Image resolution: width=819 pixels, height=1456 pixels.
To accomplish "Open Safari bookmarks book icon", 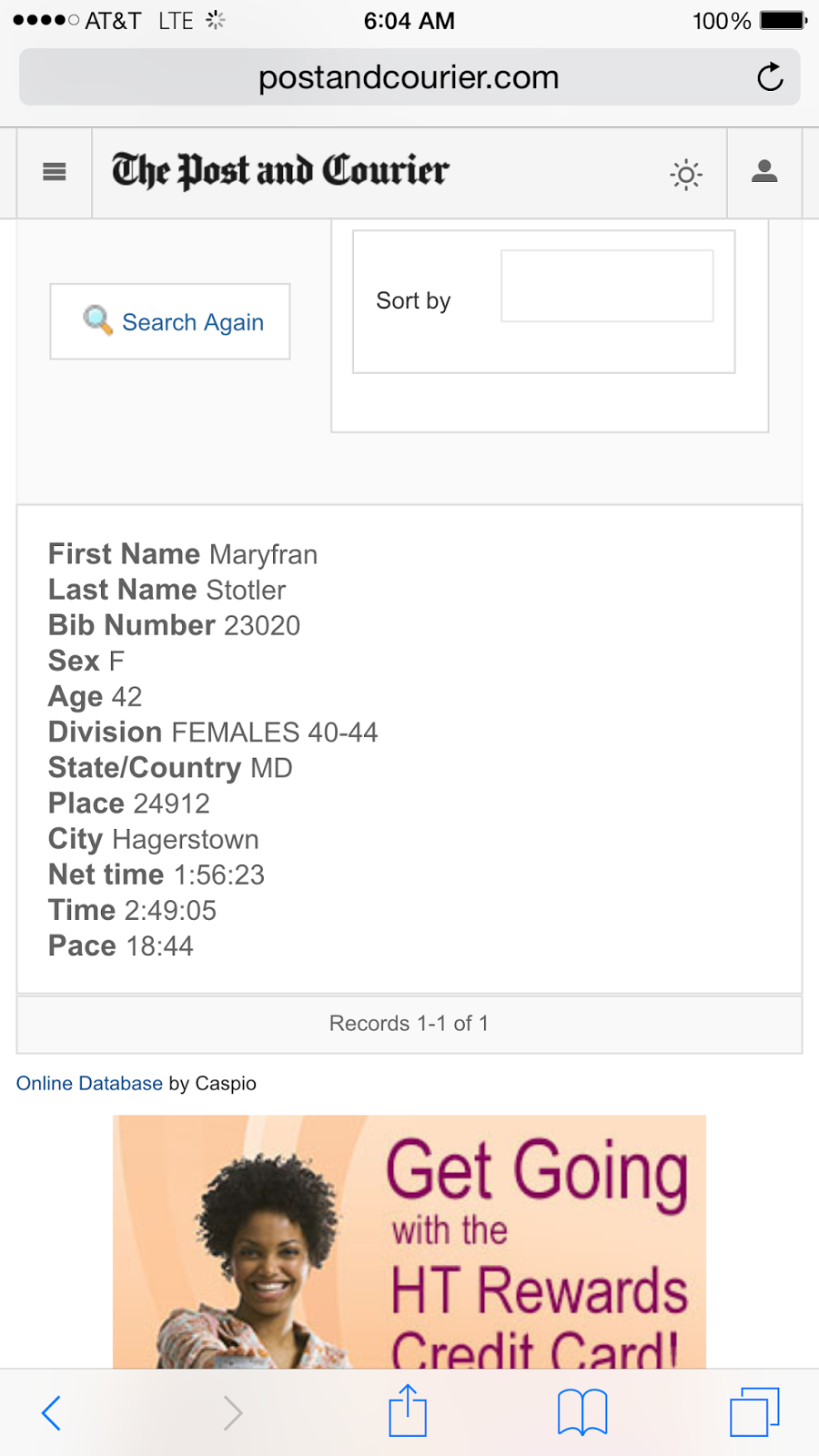I will [x=582, y=1412].
